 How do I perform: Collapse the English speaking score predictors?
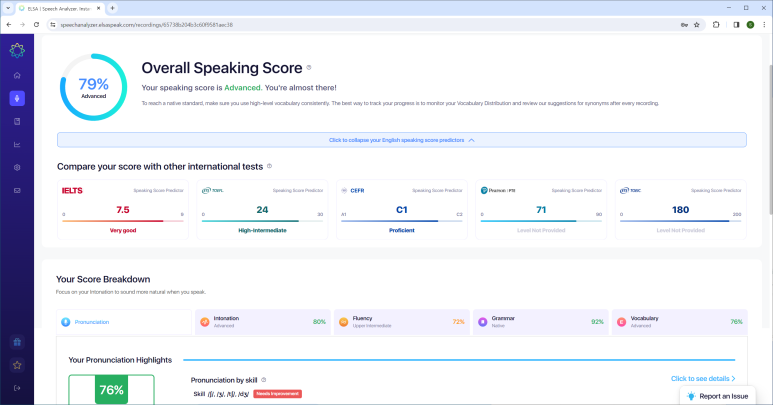[x=402, y=140]
